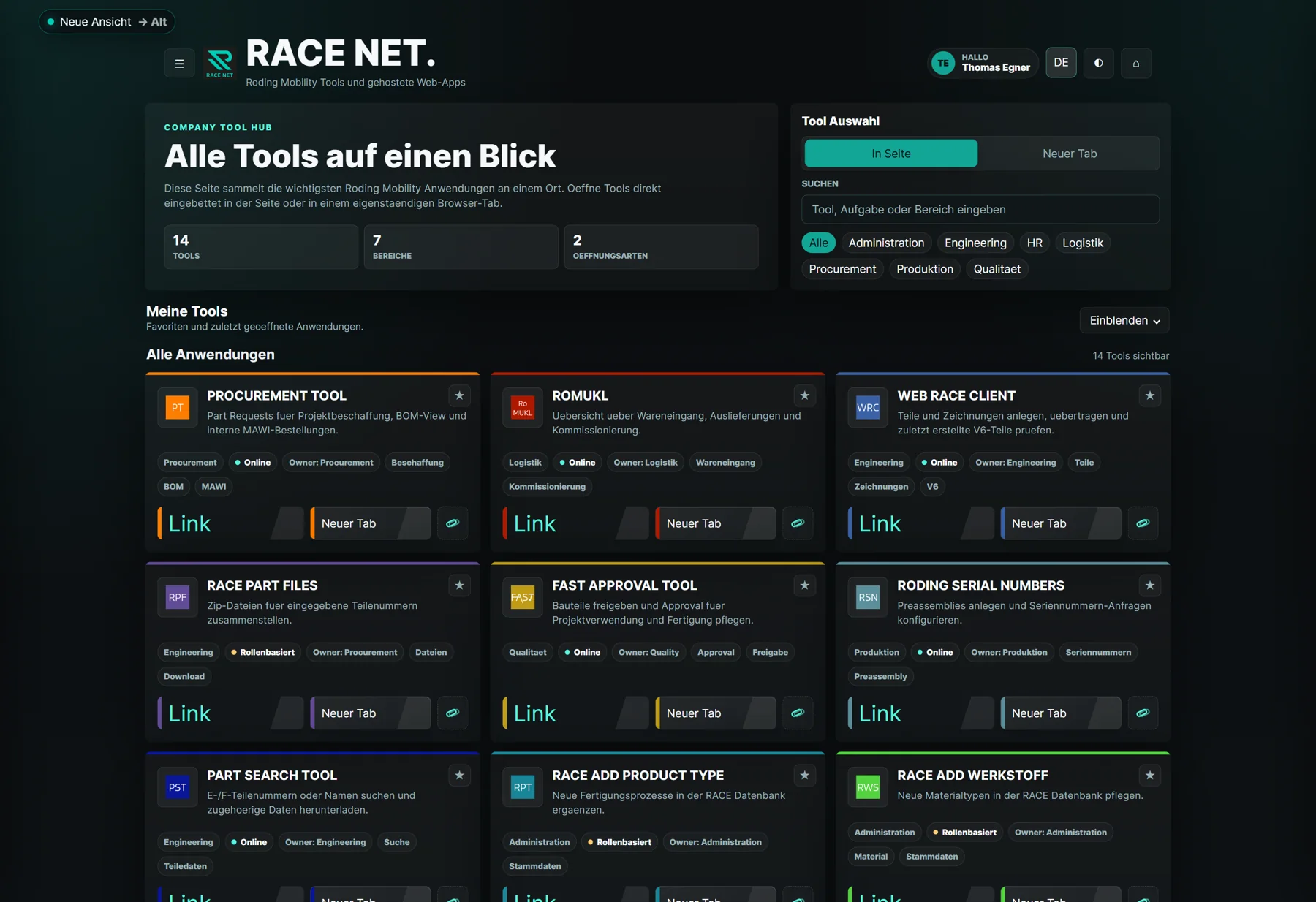Click the tool search input field
This screenshot has height=902, width=1316.
(980, 210)
